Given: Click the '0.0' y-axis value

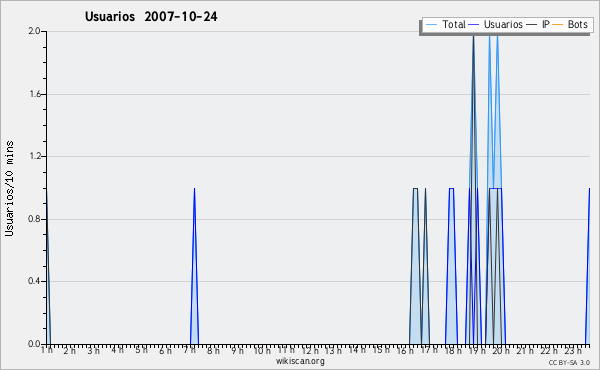Looking at the screenshot, I should tap(34, 344).
